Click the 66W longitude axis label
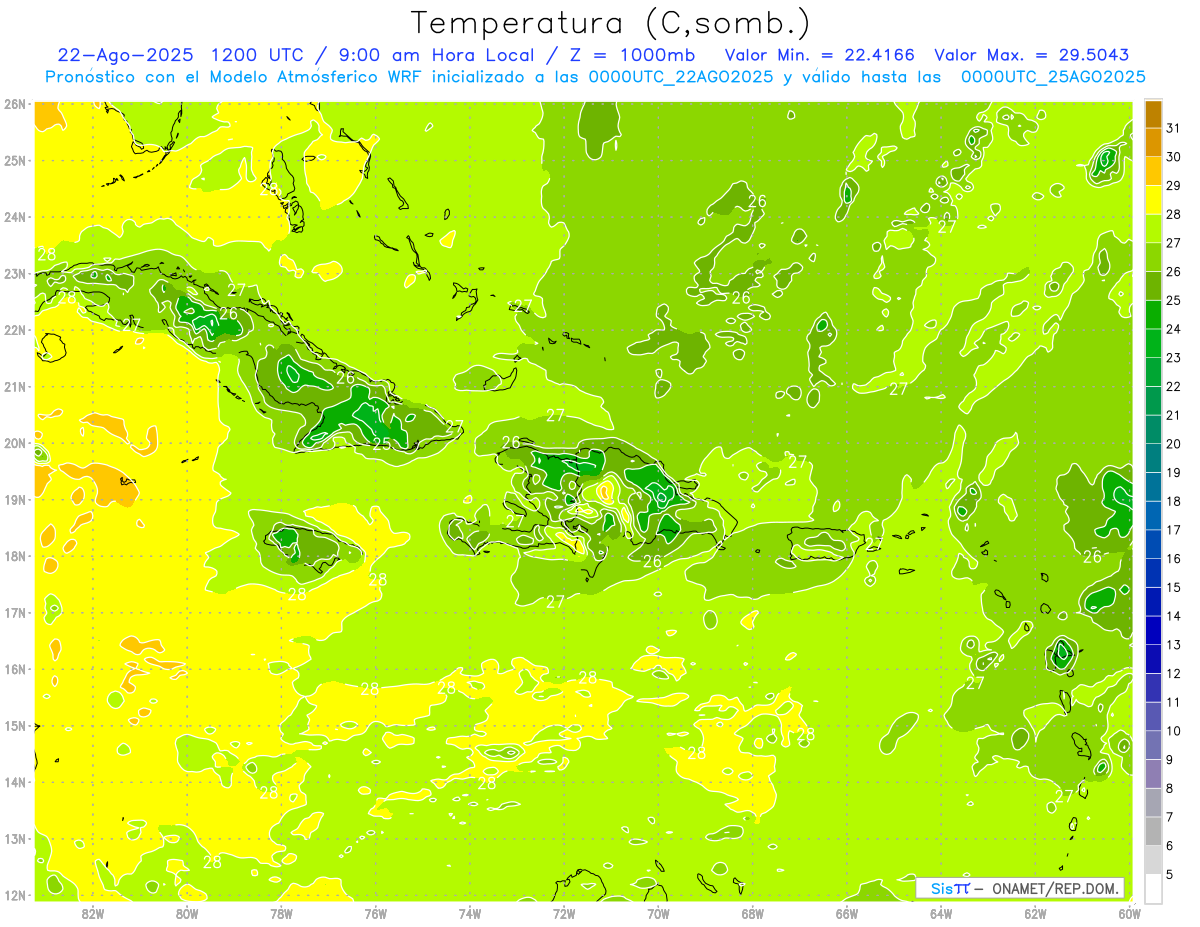The image size is (1200, 927). click(846, 913)
